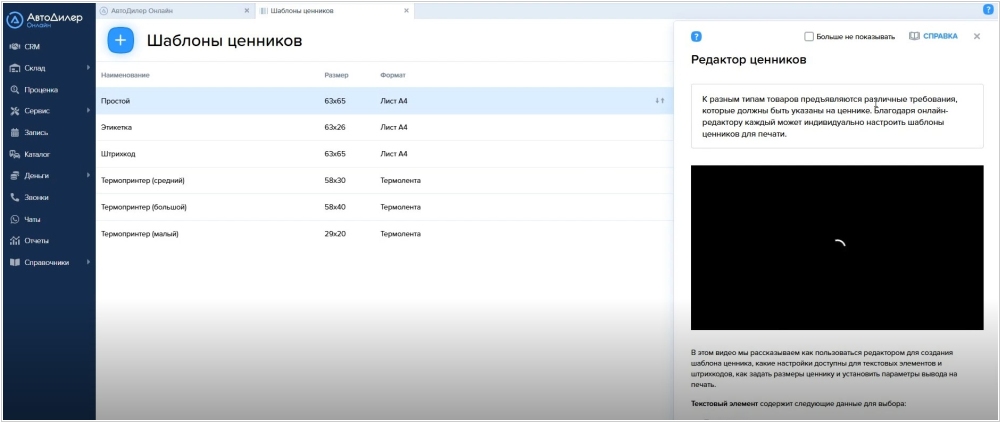This screenshot has height=422, width=1000.
Task: Check the 'Больше не показывать' checkbox
Action: (809, 37)
